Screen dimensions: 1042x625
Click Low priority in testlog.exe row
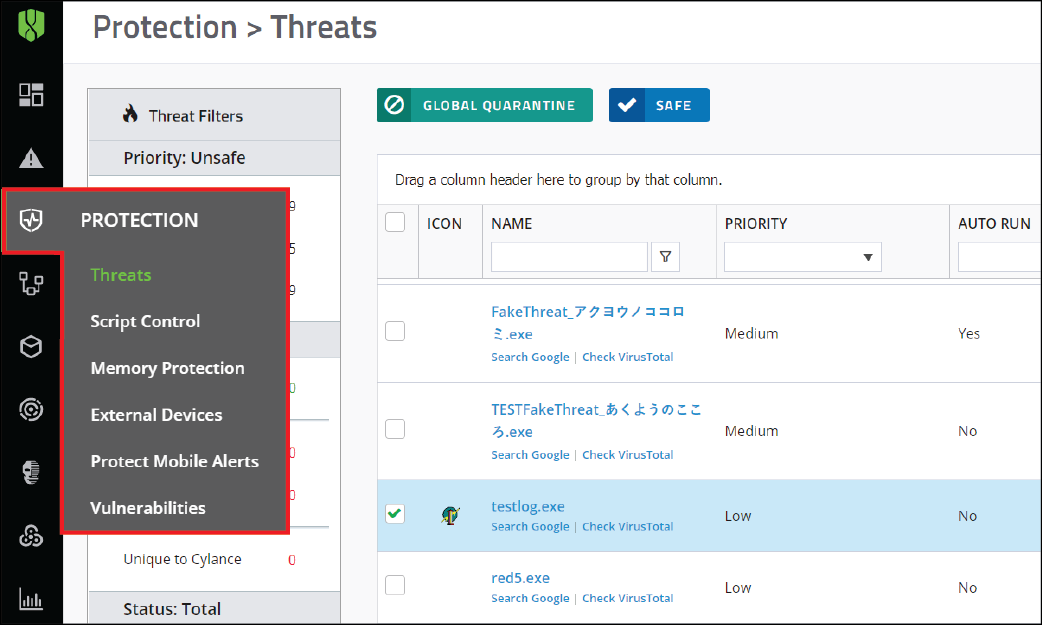pyautogui.click(x=738, y=516)
